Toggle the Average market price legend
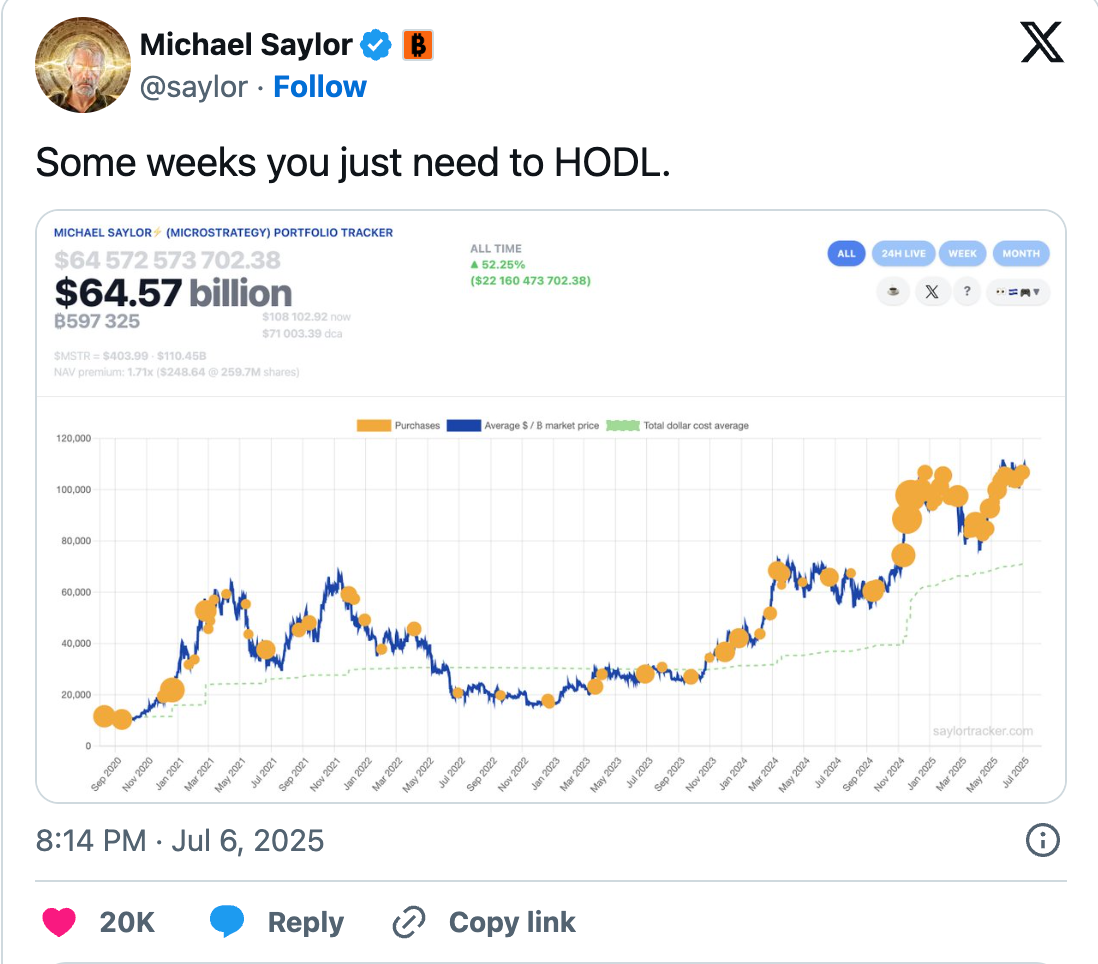The height and width of the screenshot is (964, 1098). click(x=464, y=426)
